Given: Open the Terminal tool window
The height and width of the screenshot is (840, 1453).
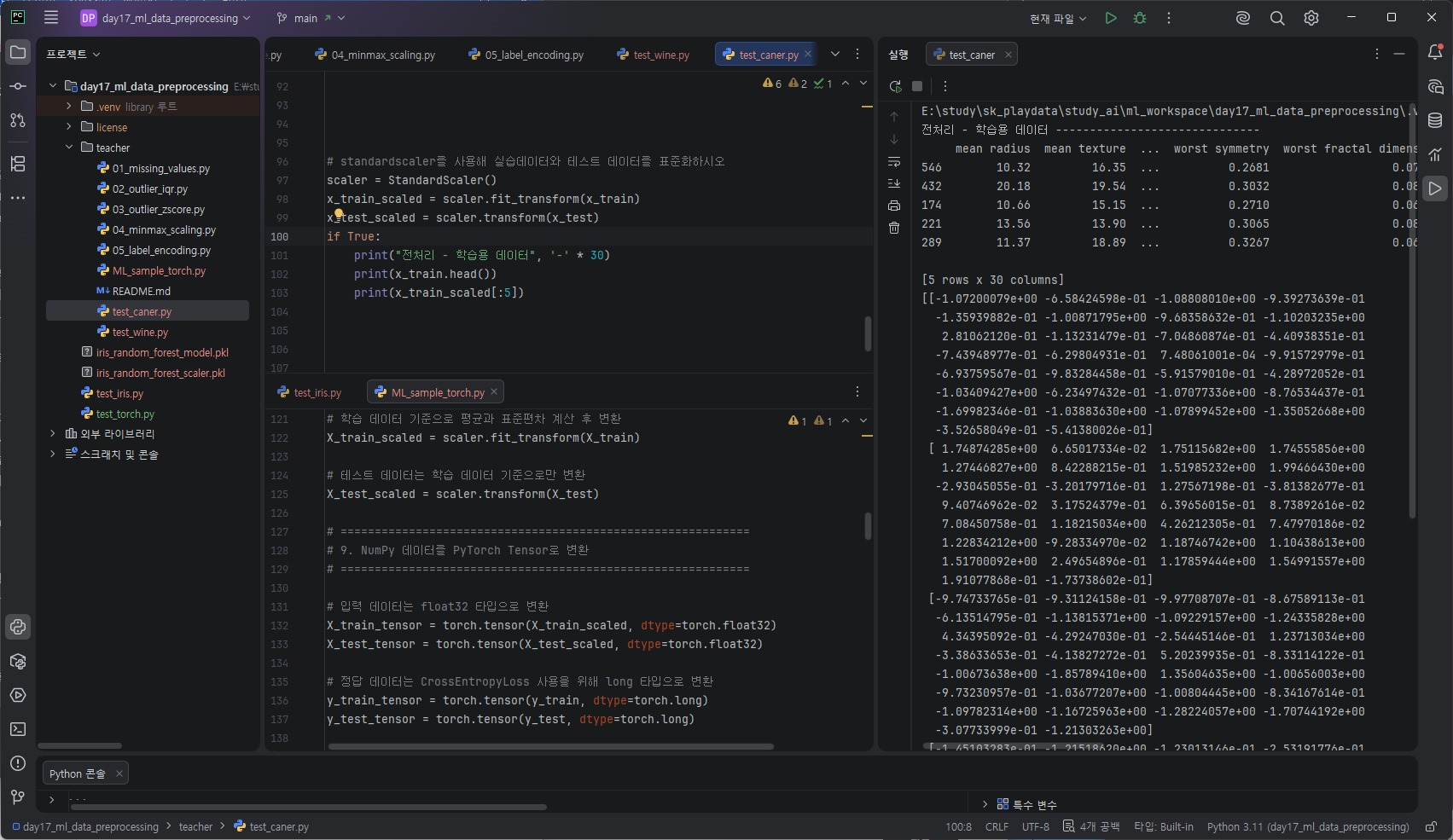Looking at the screenshot, I should click(x=18, y=729).
